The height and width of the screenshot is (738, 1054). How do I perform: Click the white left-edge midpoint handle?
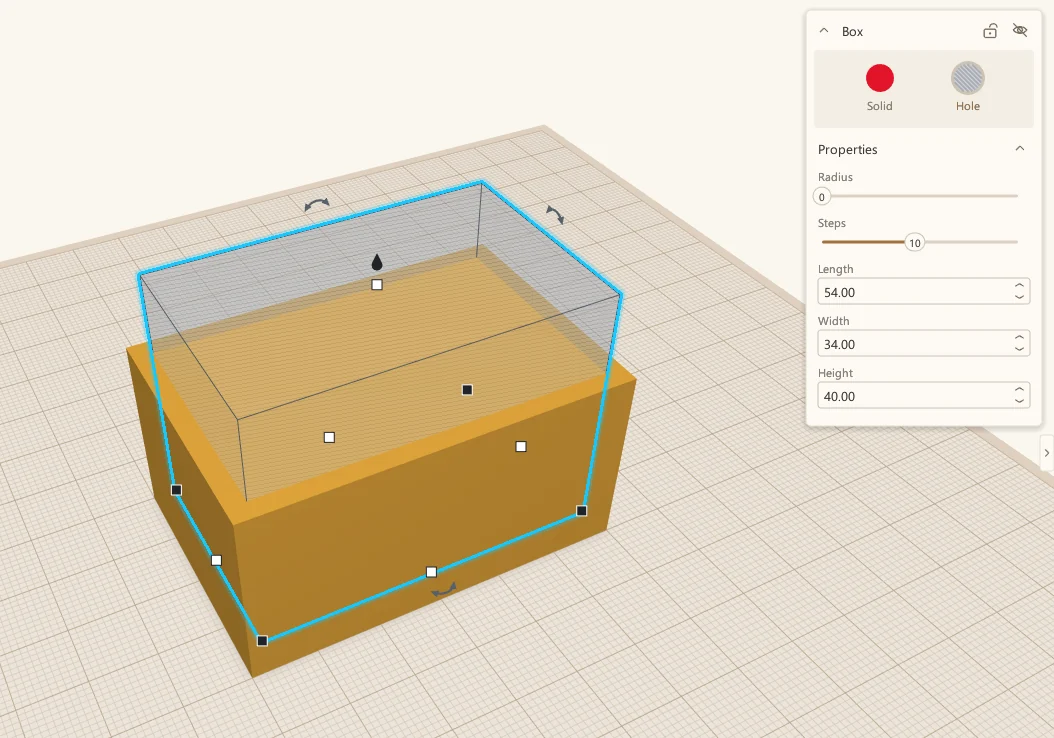(x=216, y=561)
